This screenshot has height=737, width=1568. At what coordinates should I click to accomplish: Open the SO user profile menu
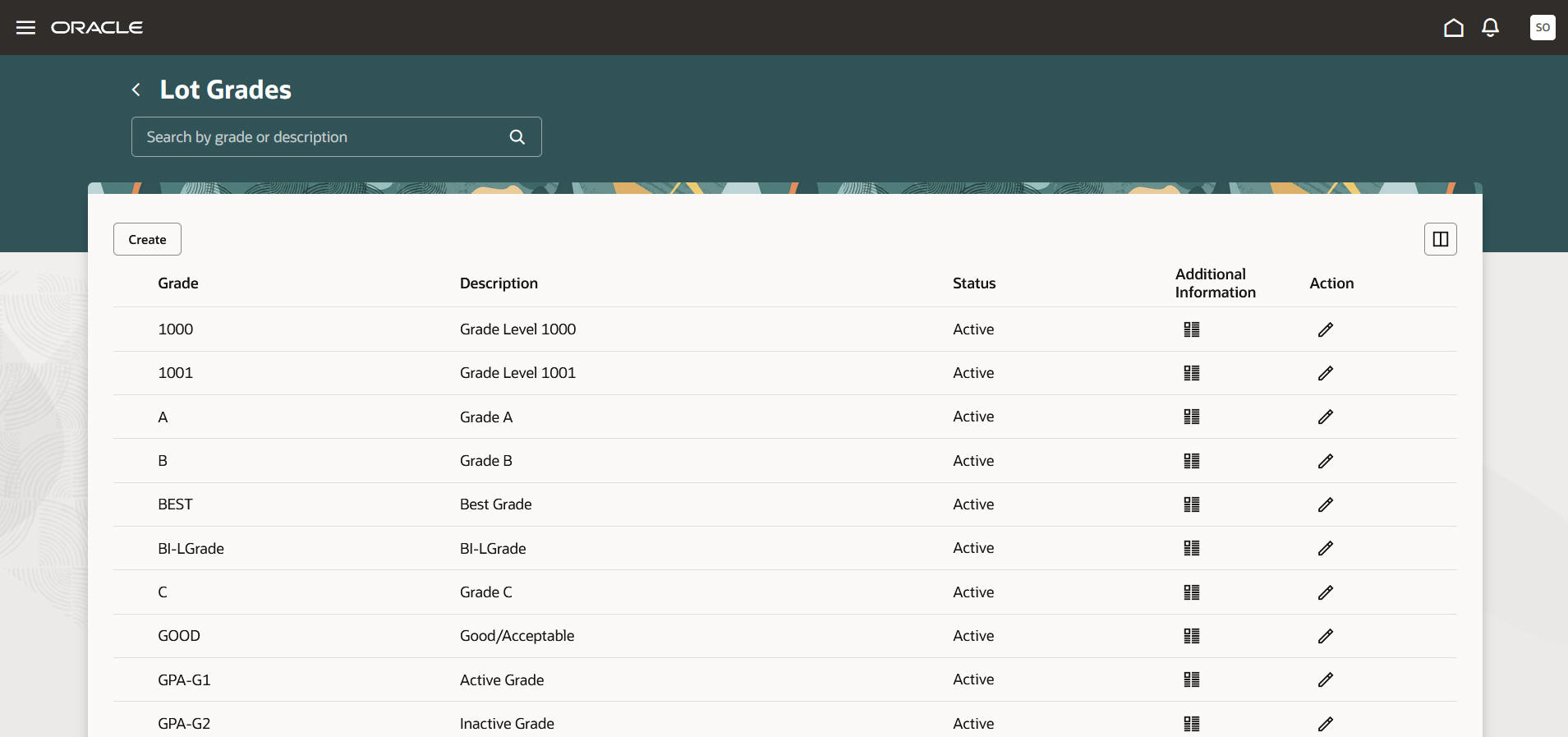(1543, 28)
